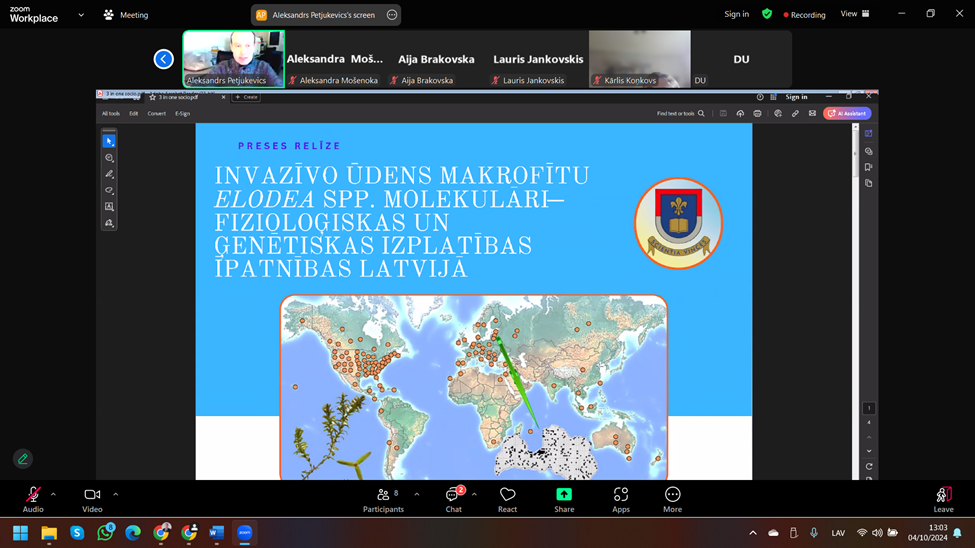The image size is (975, 548).
Task: Open the More options menu
Action: click(672, 499)
